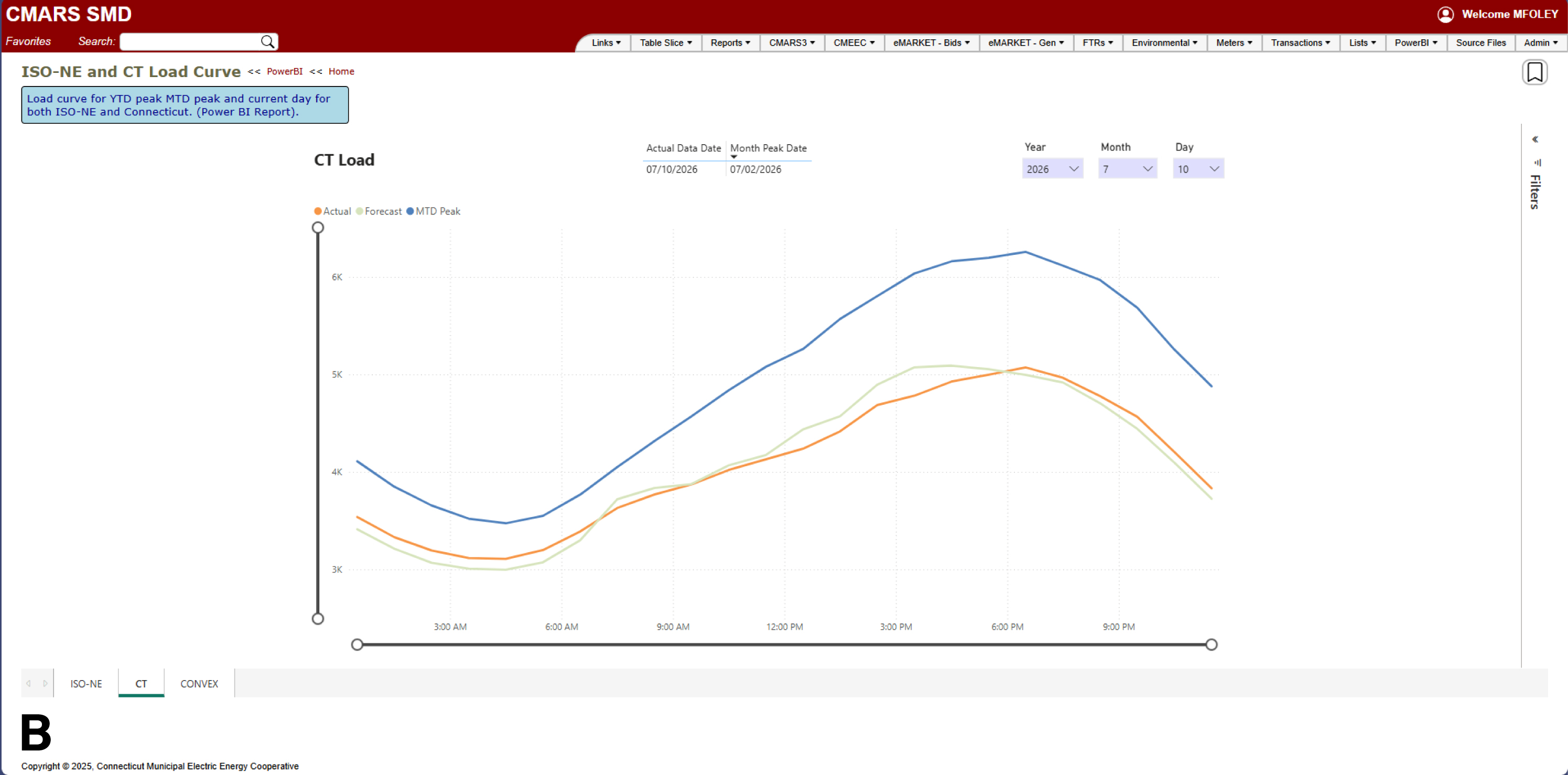Viewport: 1568px width, 775px height.
Task: Click the Month Peak Date sort arrow
Action: click(733, 157)
